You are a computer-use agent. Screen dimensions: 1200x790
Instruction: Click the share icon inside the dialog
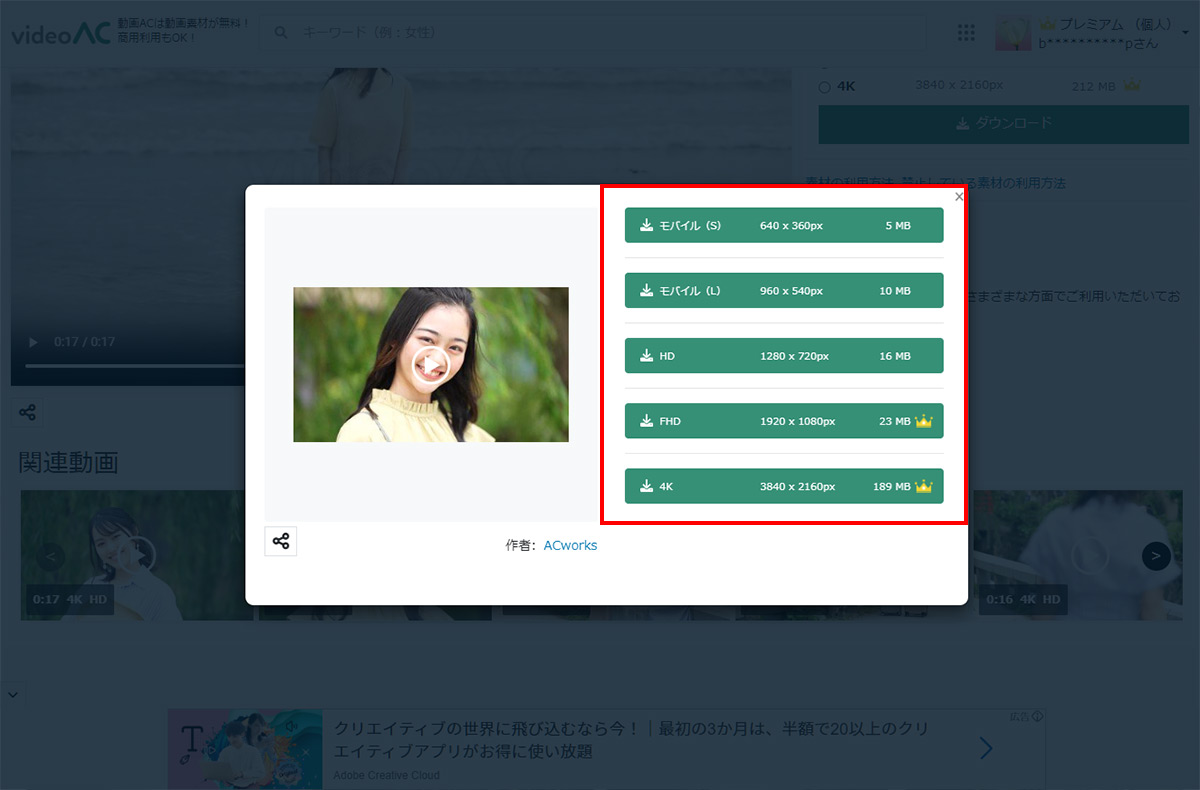pos(281,541)
